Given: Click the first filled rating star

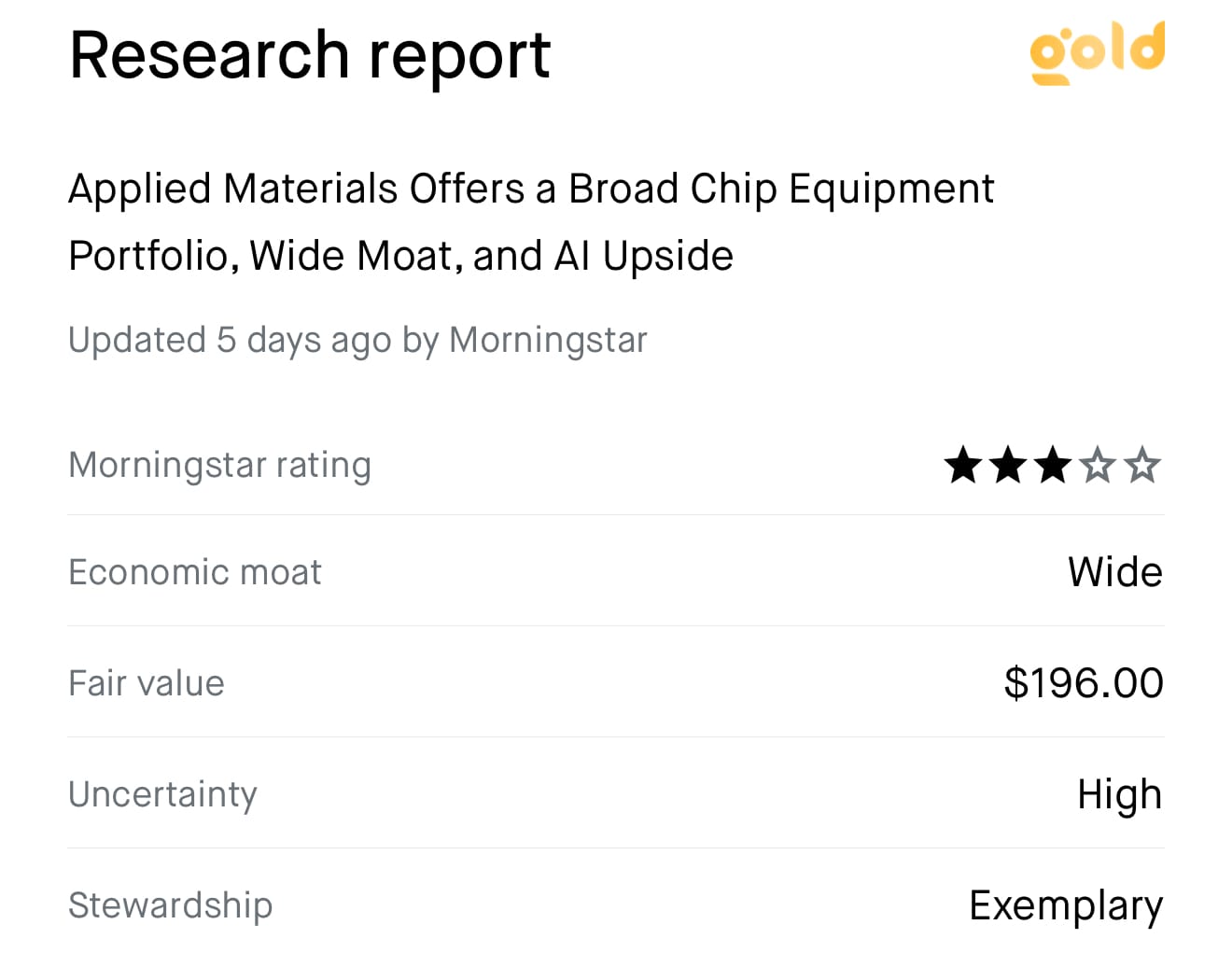Looking at the screenshot, I should (x=963, y=465).
